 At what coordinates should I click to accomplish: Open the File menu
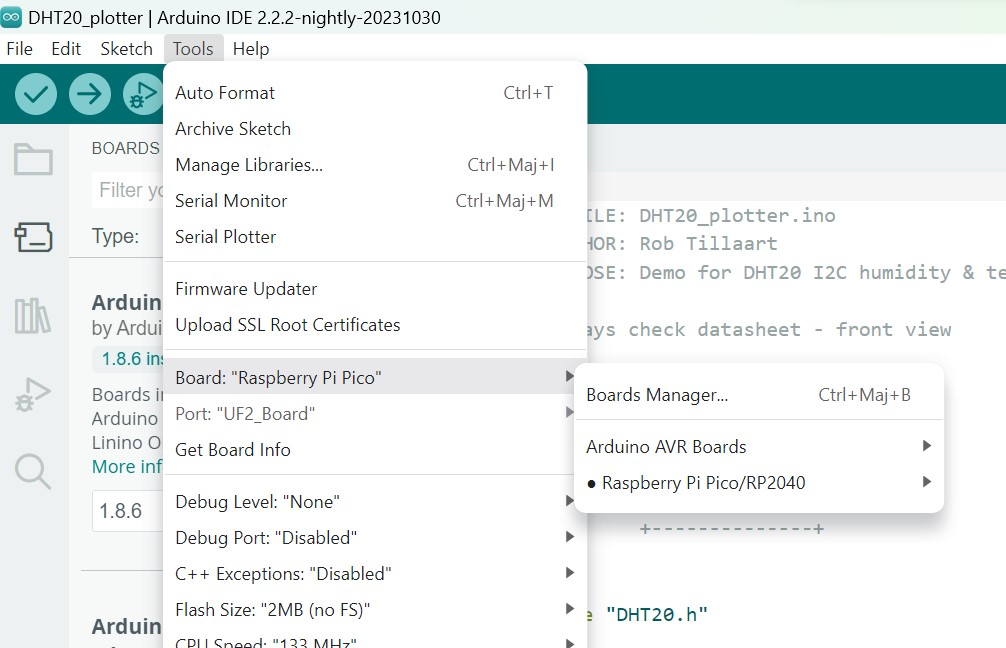19,49
